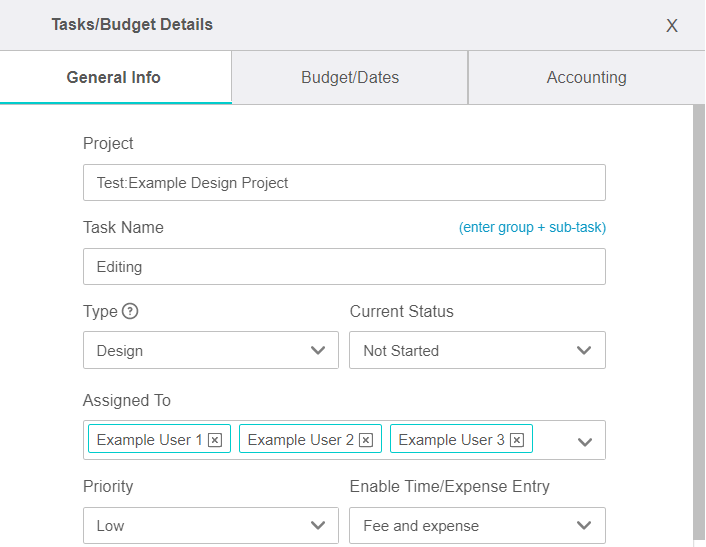
Task: Switch to the Budget/Dates tab
Action: (349, 77)
